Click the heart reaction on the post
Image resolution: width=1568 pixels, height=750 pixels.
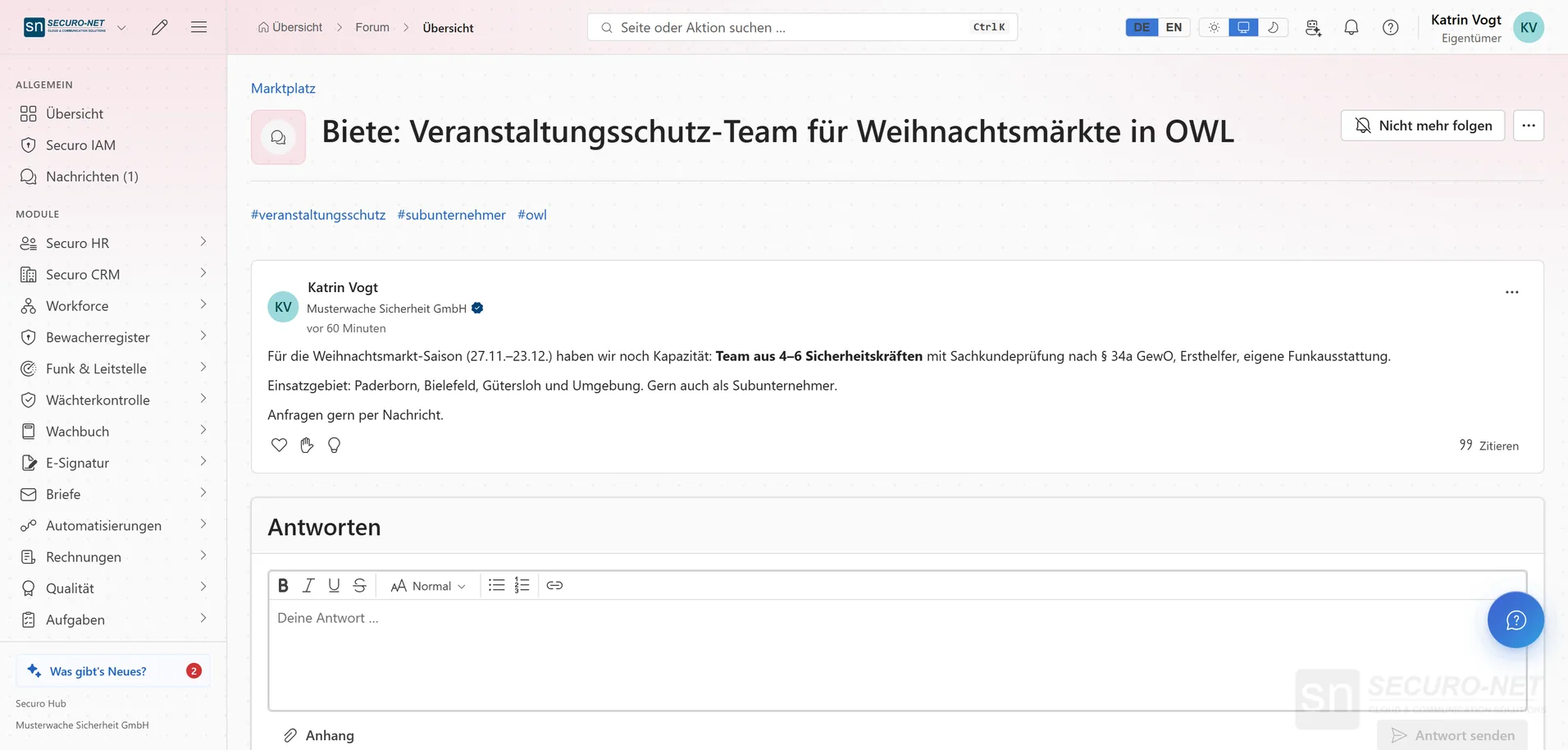(x=279, y=445)
